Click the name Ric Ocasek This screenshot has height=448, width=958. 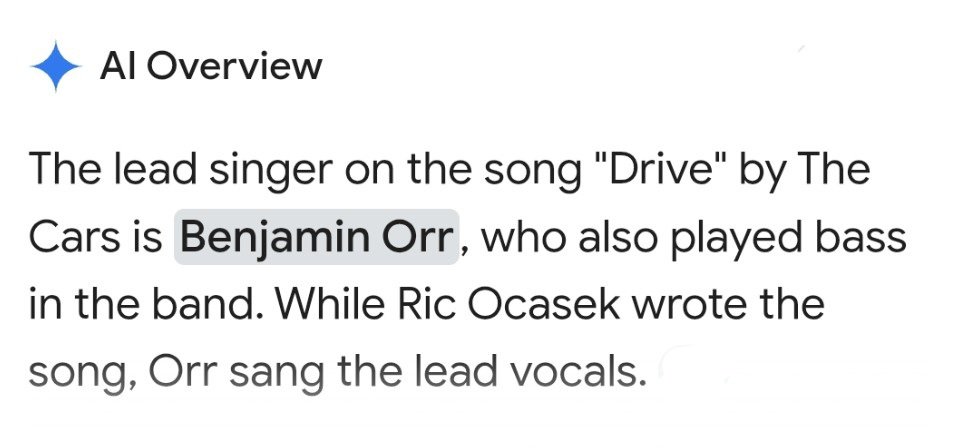[510, 305]
